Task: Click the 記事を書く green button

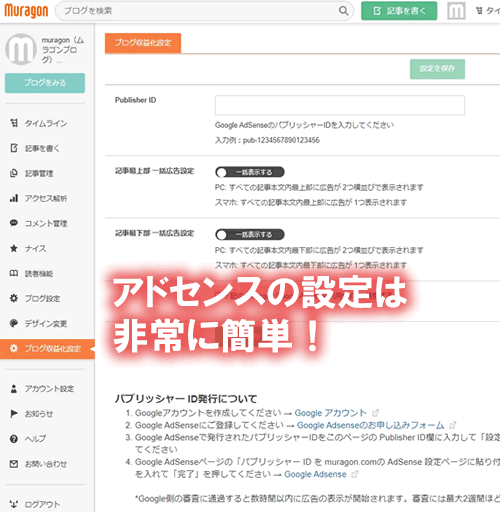Action: tap(399, 11)
